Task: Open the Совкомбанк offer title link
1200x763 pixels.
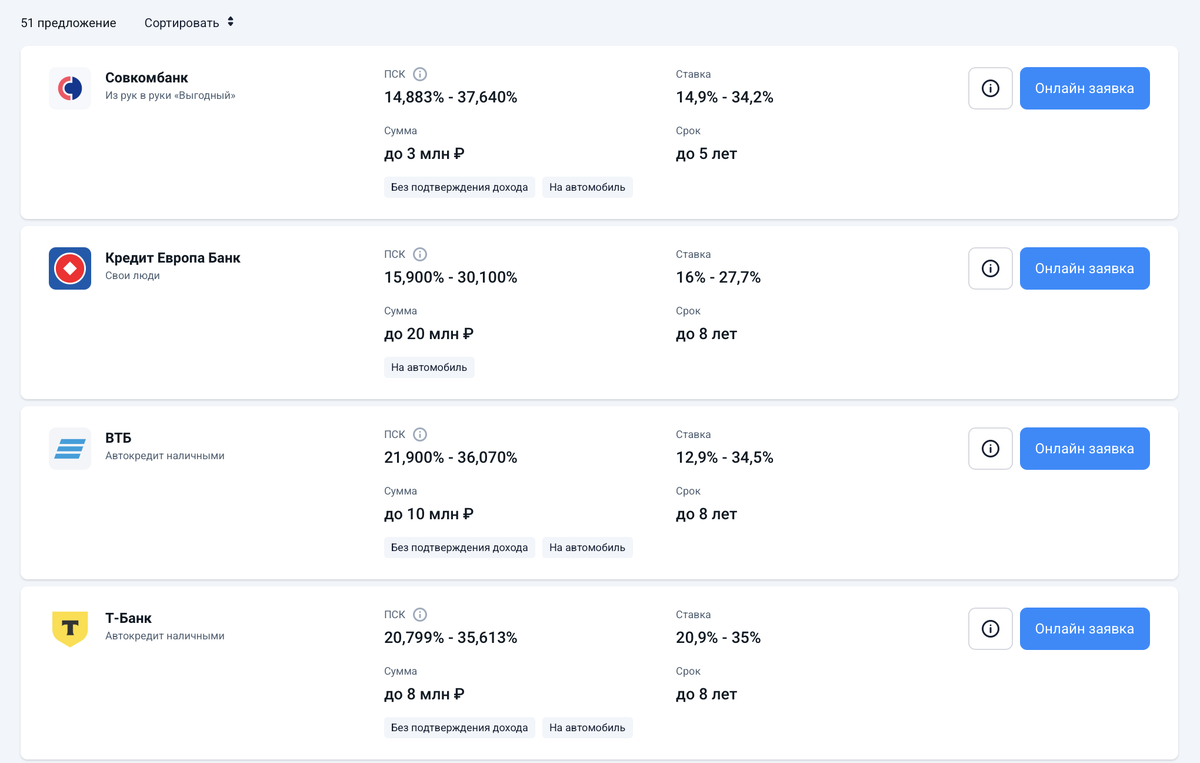Action: click(146, 77)
